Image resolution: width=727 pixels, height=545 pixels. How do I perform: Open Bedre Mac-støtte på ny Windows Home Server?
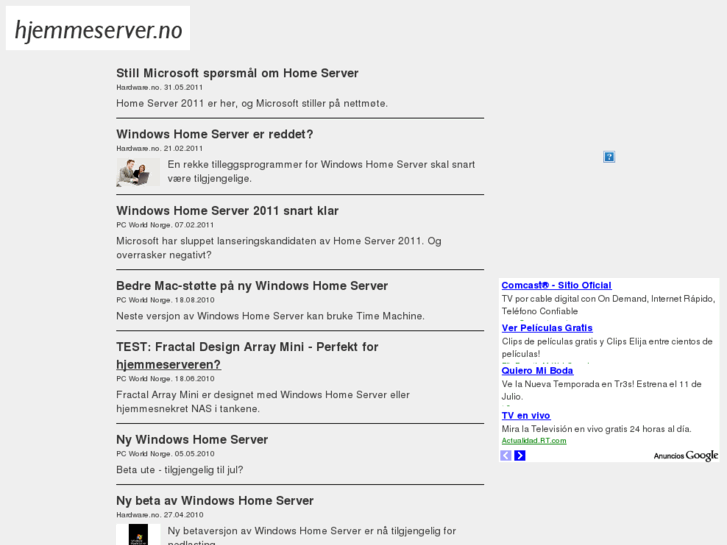tap(252, 286)
